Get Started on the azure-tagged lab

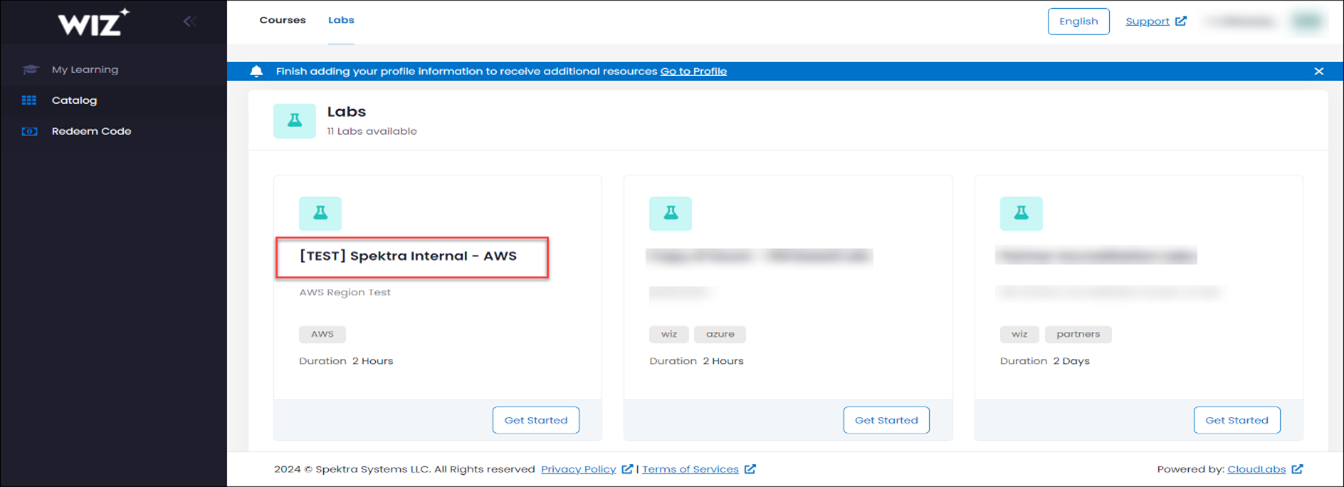[x=886, y=420]
